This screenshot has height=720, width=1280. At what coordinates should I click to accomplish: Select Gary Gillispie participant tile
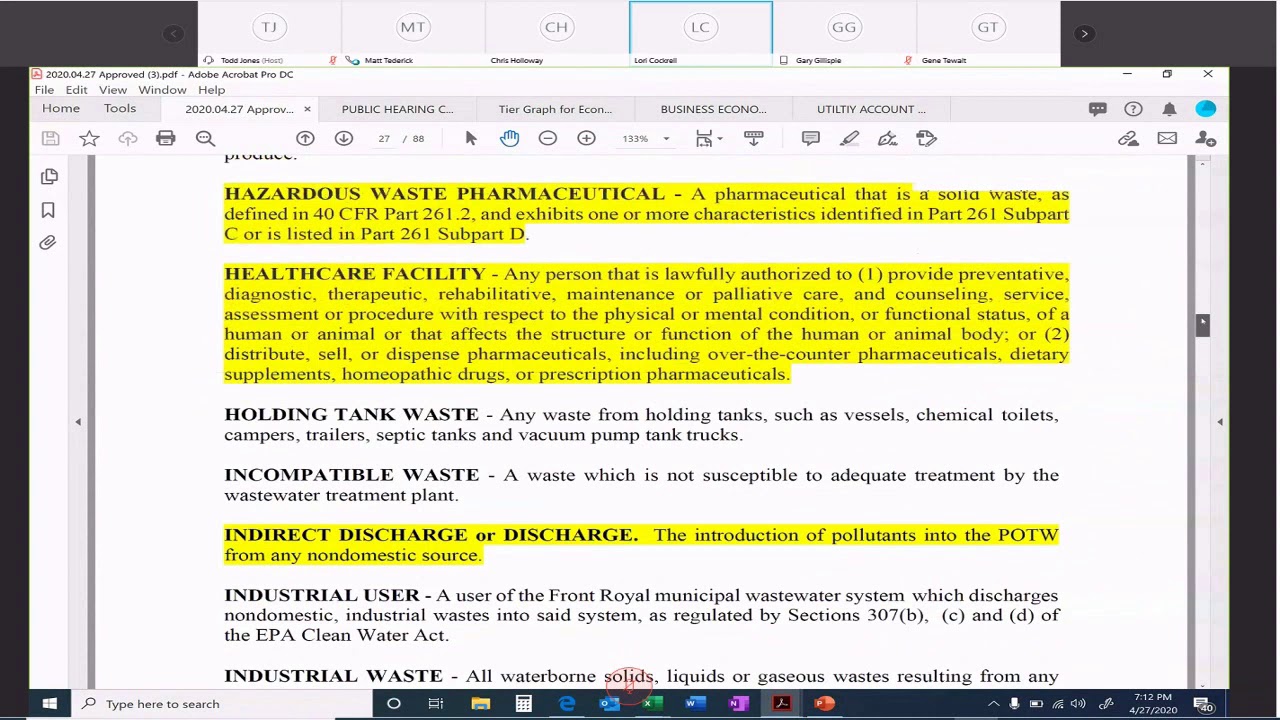click(x=844, y=34)
